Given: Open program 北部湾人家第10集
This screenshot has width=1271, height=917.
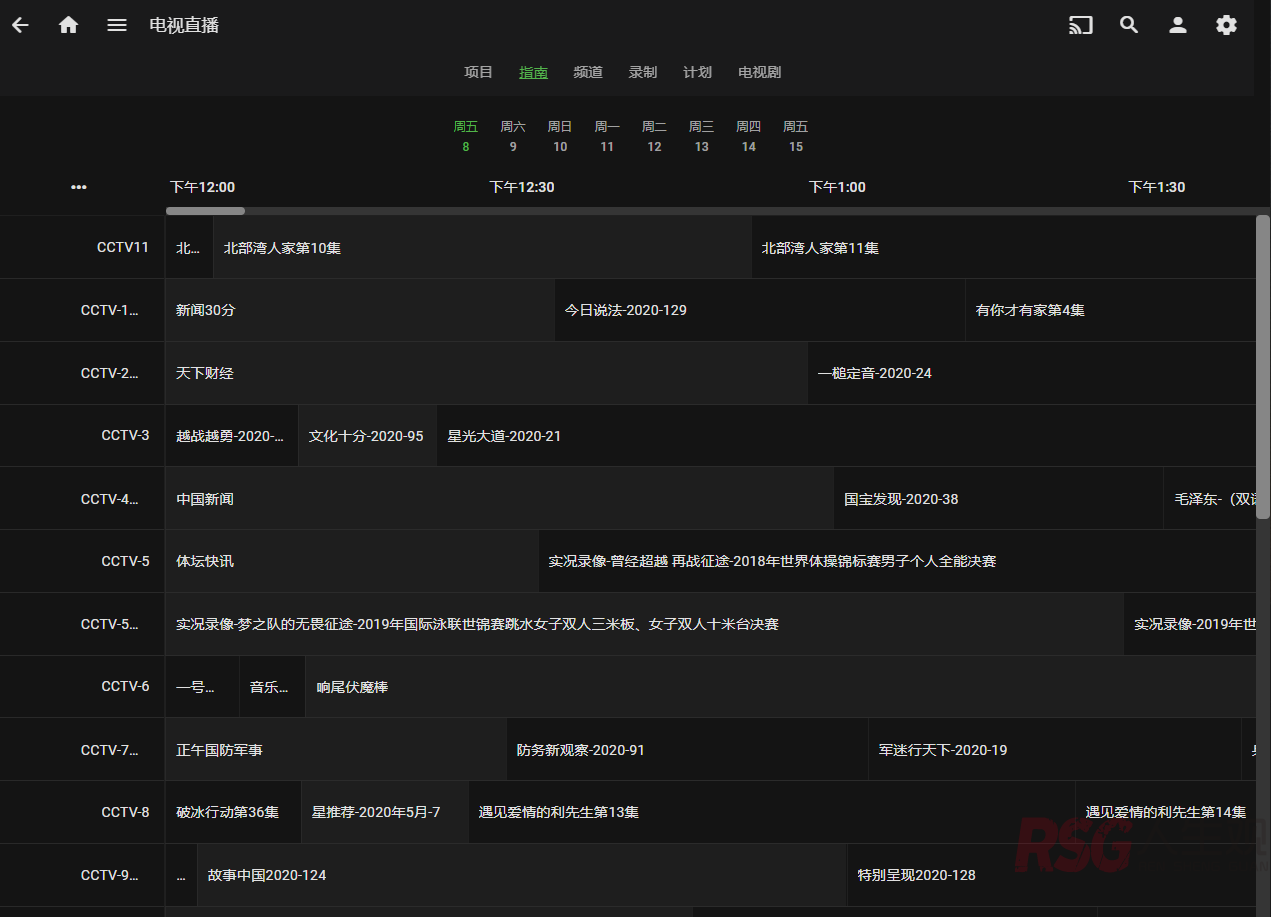Looking at the screenshot, I should tap(482, 247).
